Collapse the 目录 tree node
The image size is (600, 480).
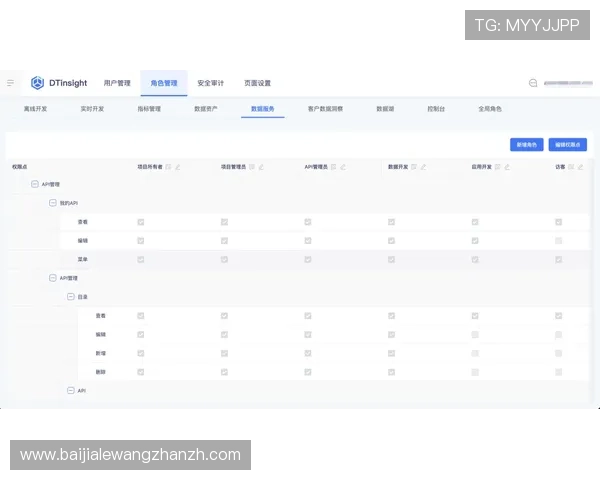point(71,296)
